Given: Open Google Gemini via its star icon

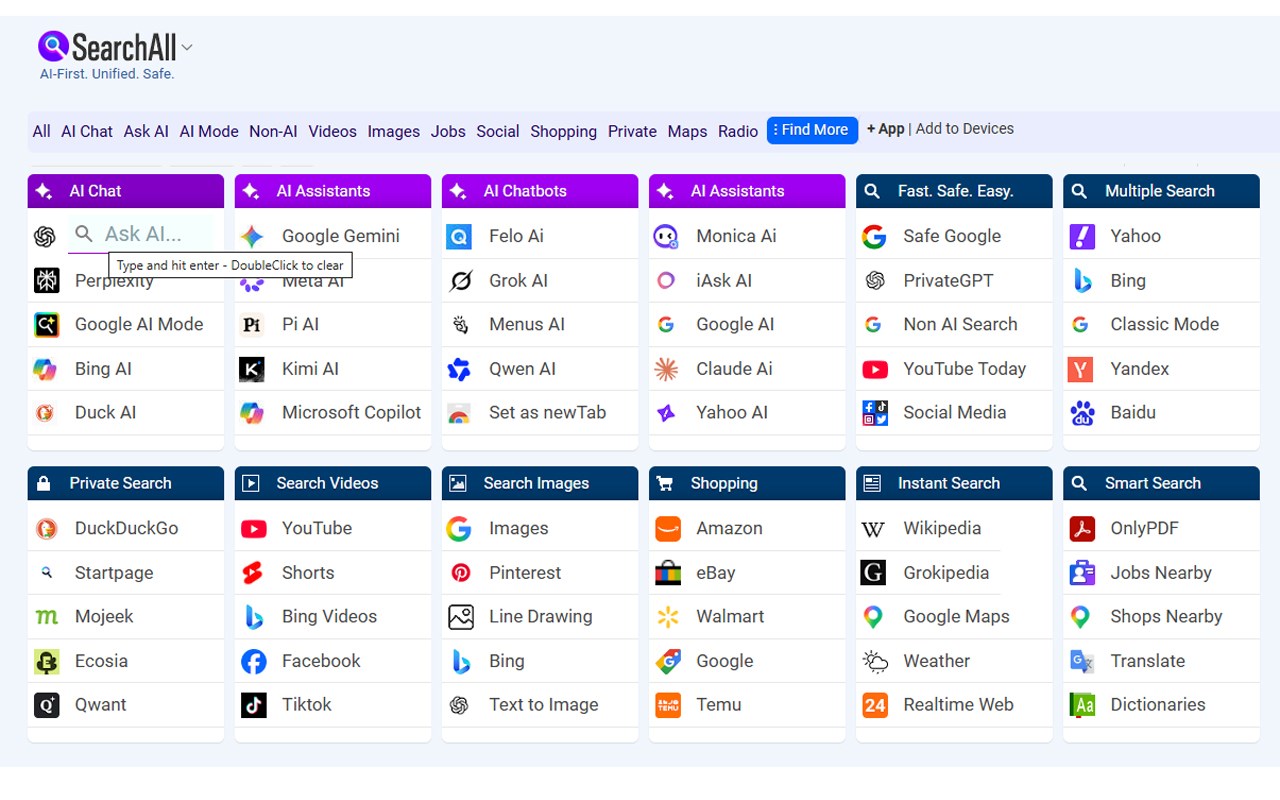Looking at the screenshot, I should pos(252,236).
